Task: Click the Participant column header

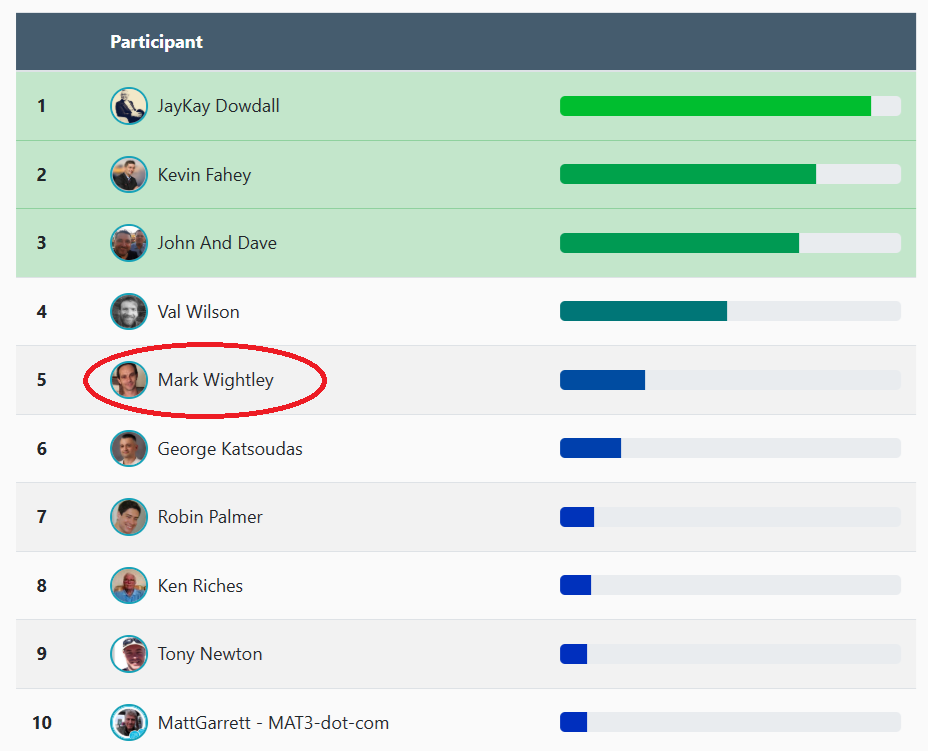Action: pos(156,42)
